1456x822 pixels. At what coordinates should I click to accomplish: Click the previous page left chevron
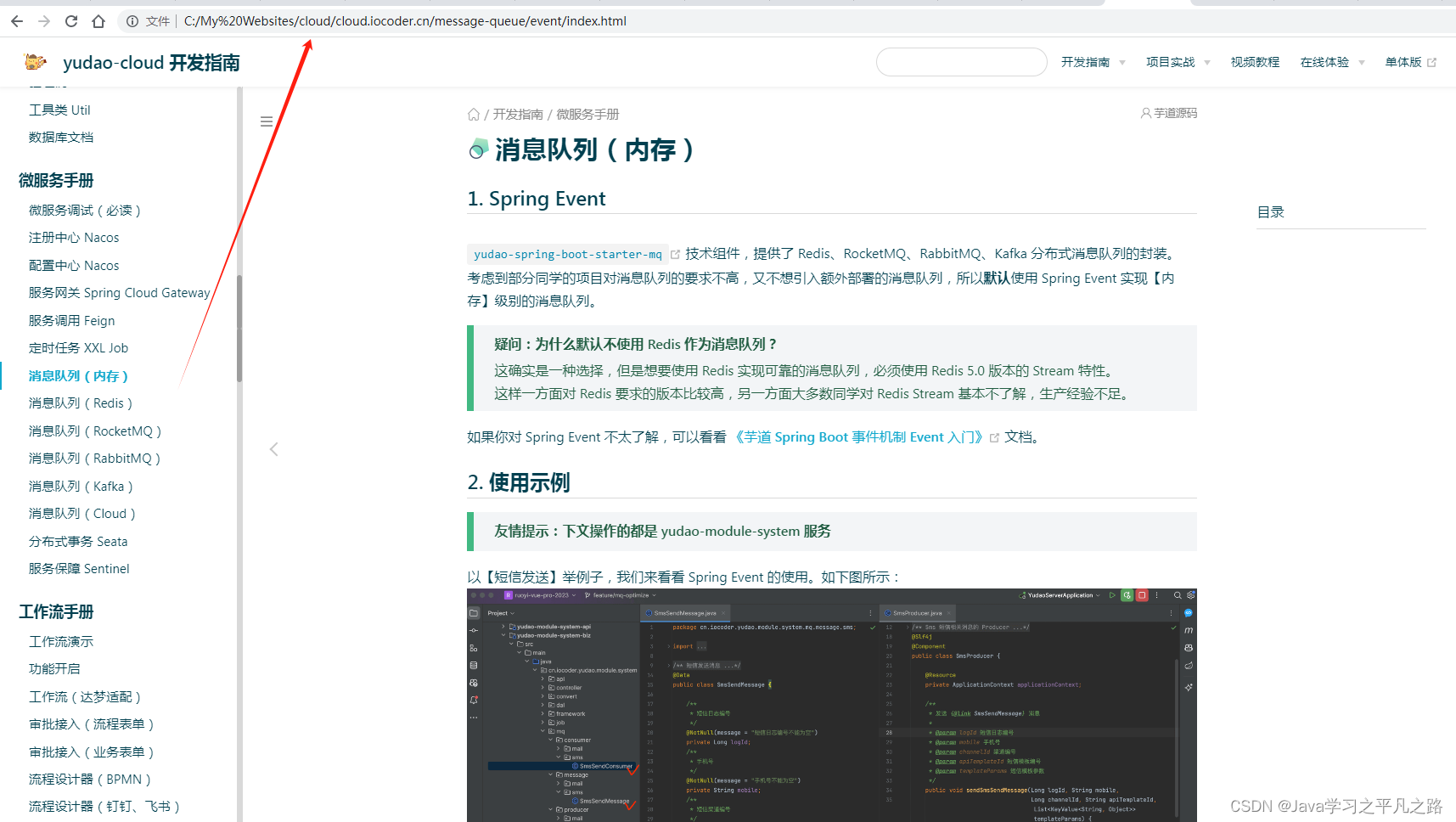(x=273, y=449)
